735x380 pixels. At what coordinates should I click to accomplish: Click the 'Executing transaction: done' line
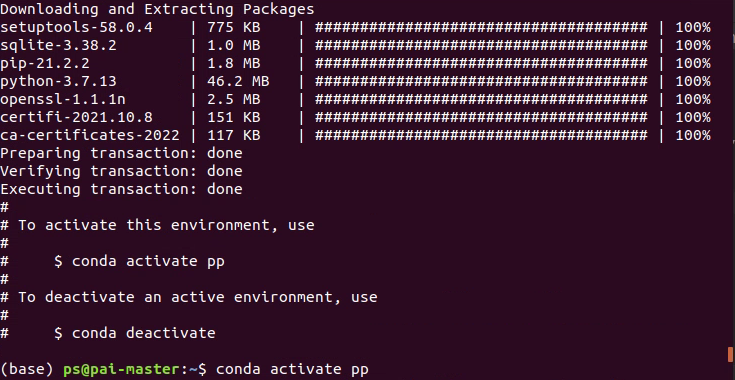pos(121,189)
